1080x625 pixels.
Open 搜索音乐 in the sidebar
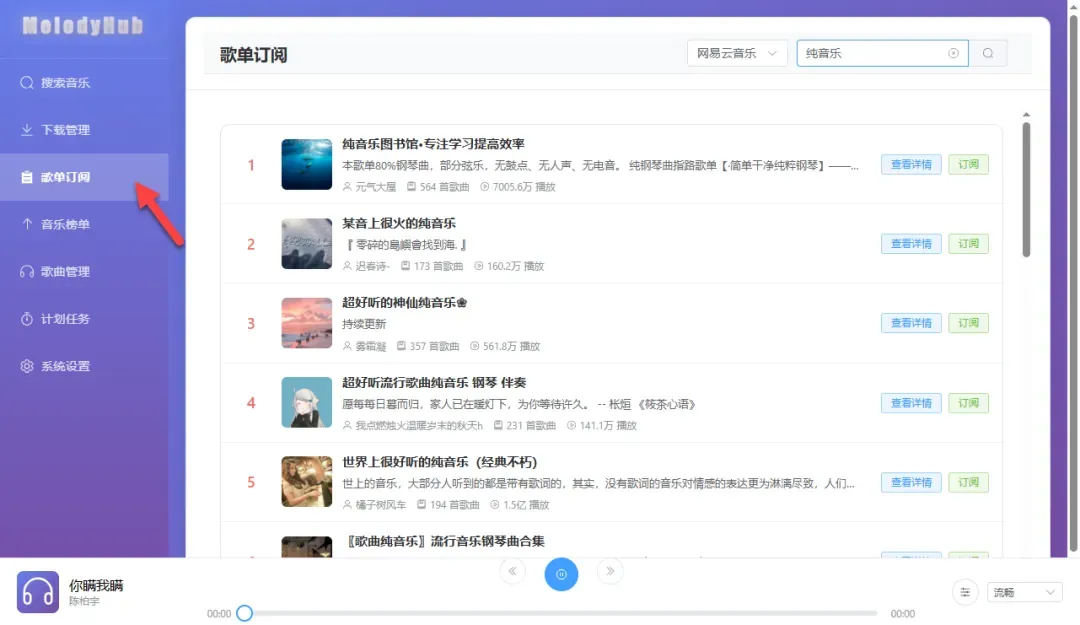coord(65,83)
